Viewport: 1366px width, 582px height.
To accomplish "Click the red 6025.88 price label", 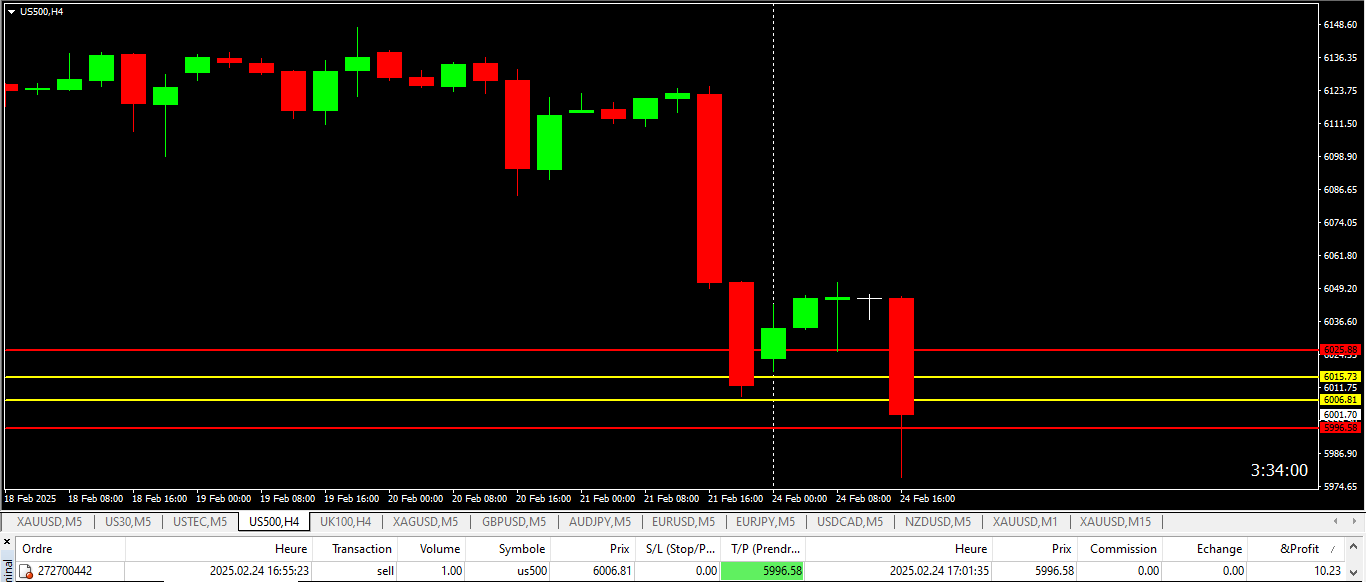I will point(1340,350).
